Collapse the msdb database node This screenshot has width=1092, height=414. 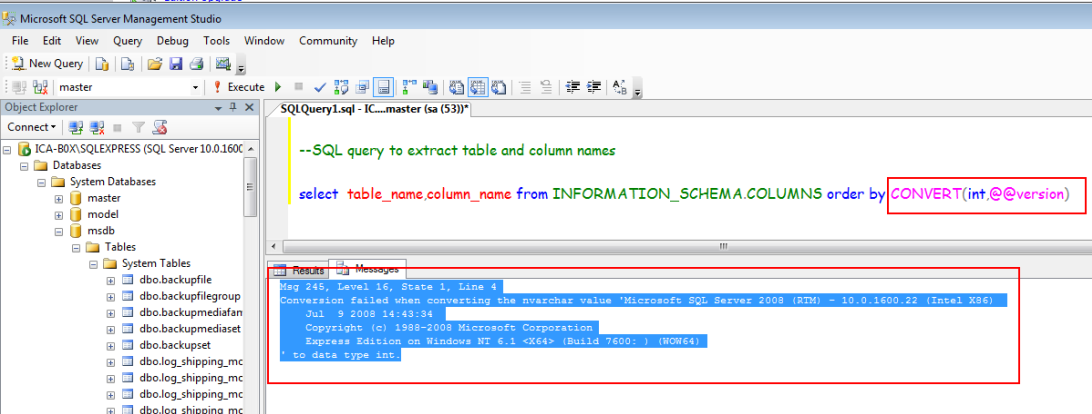tap(58, 231)
